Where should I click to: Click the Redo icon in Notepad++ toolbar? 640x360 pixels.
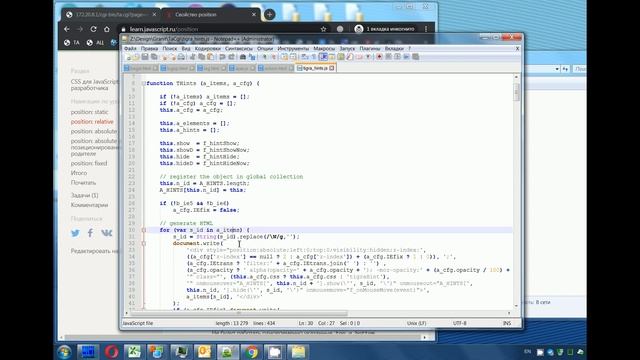click(231, 57)
